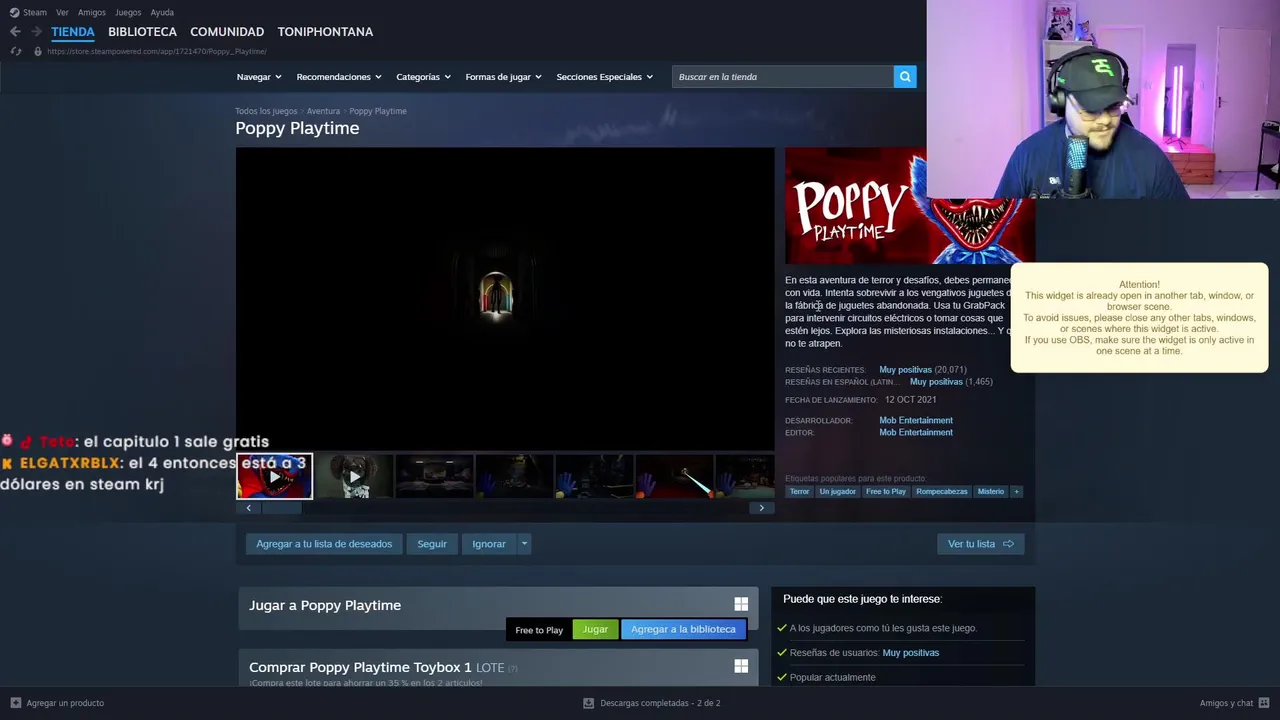Click Agregar a tu lista de deseados
1280x720 pixels.
324,544
